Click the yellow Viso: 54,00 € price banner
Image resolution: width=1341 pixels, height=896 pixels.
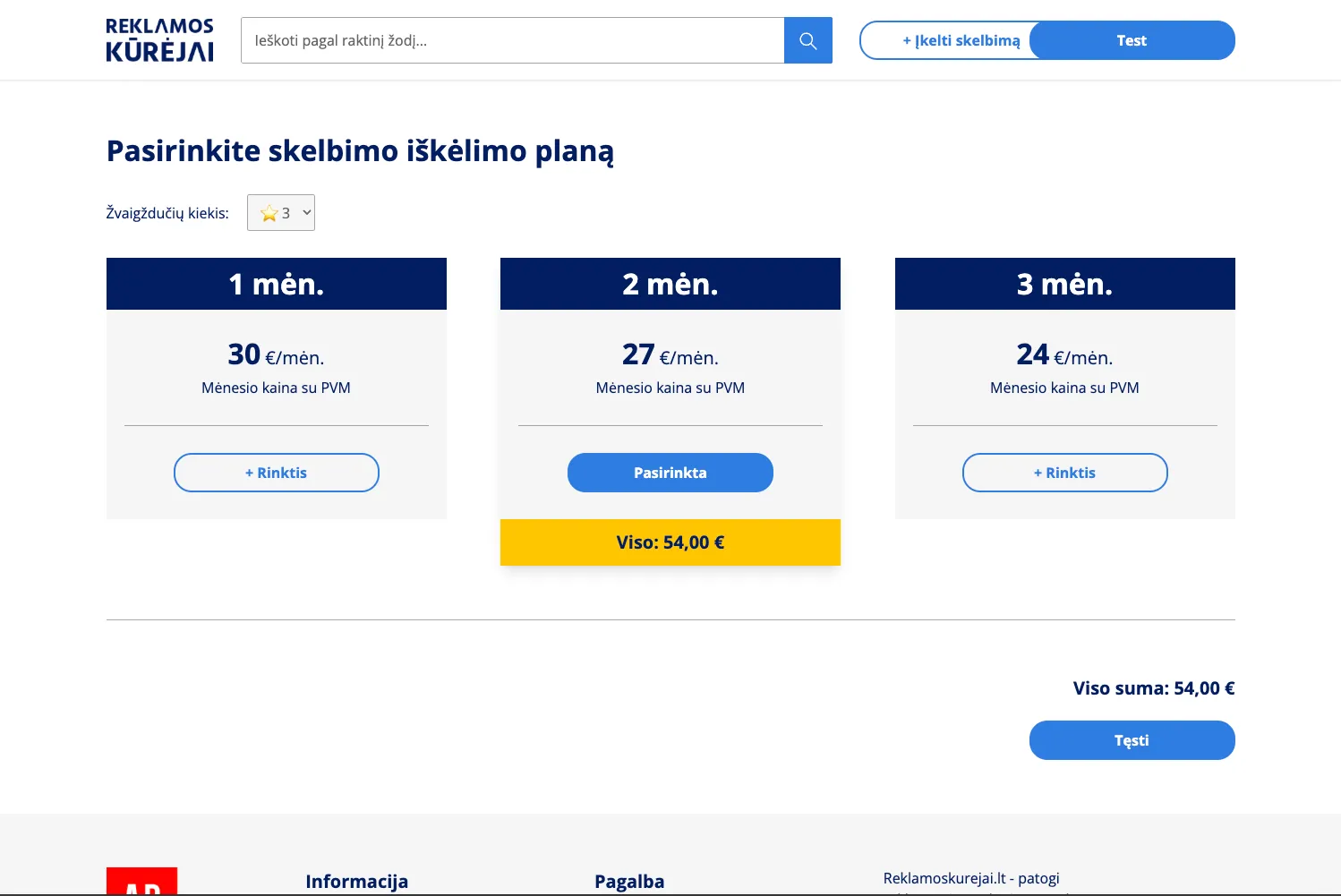(x=670, y=542)
